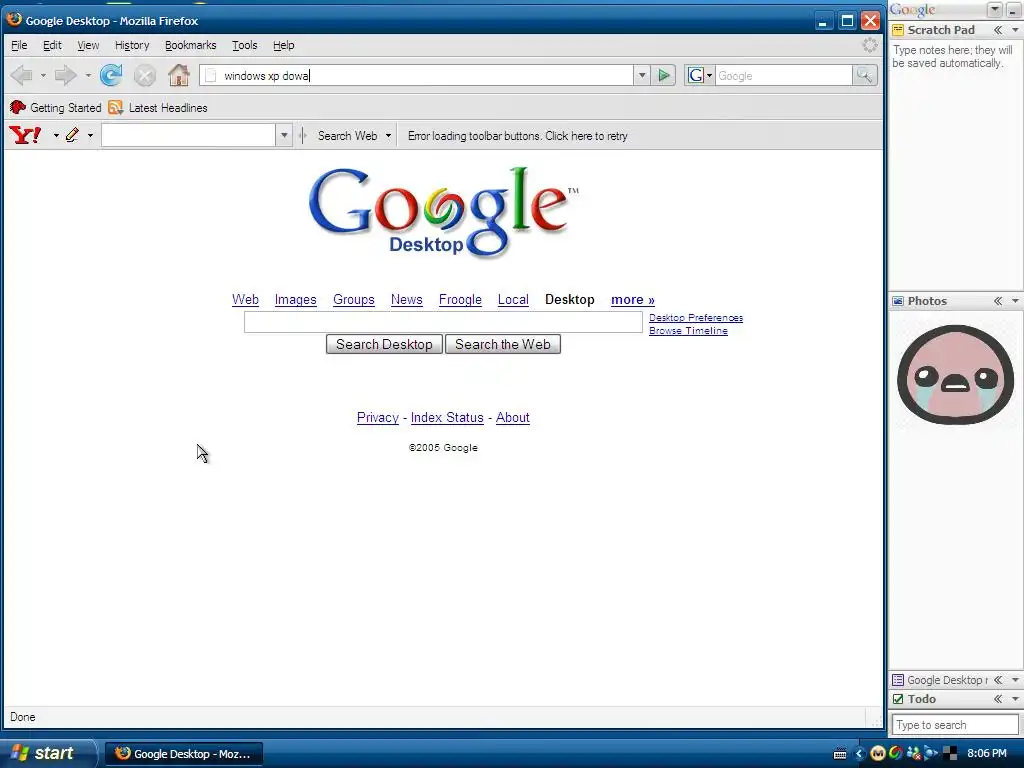Open the History menu
The image size is (1024, 768).
pos(132,45)
